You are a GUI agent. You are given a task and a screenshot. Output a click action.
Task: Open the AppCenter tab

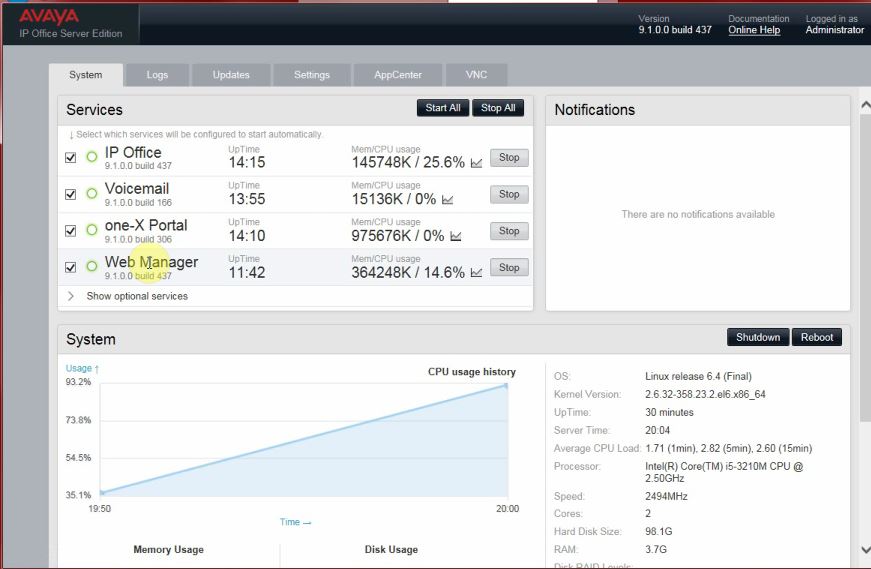tap(398, 75)
